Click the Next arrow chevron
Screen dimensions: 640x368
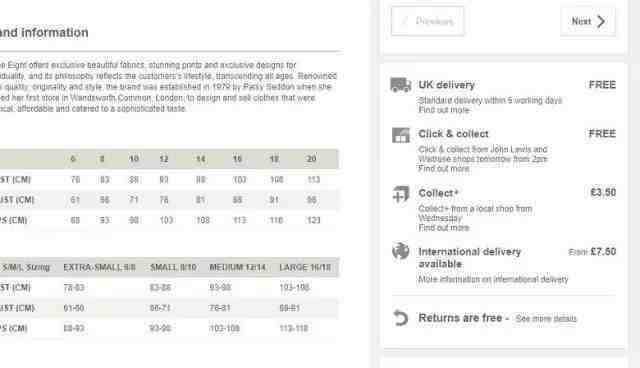pyautogui.click(x=601, y=21)
